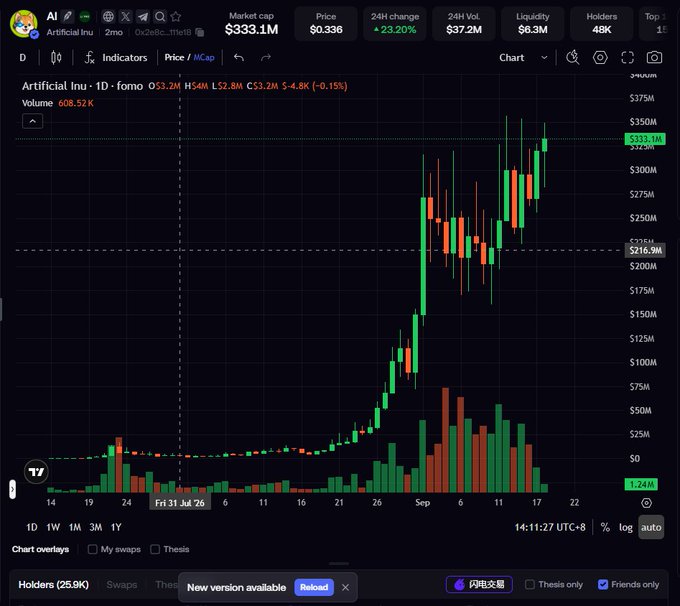Click the Liquidity $6.3M stat card

pos(533,23)
